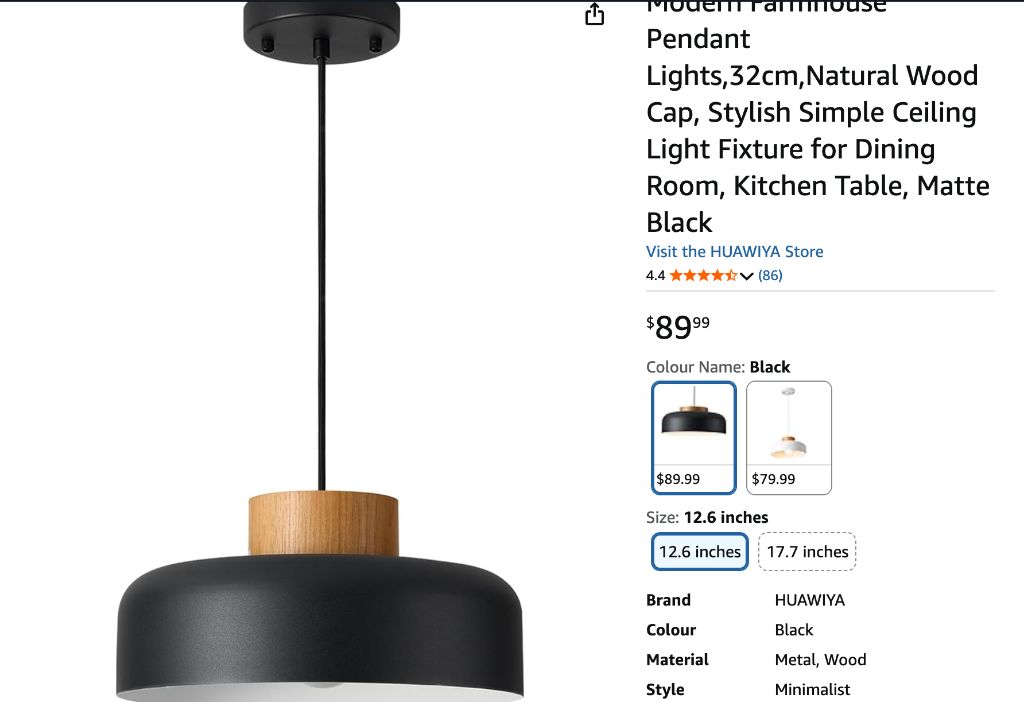Click the $89.99 label under black lamp
The image size is (1024, 702).
click(x=678, y=479)
